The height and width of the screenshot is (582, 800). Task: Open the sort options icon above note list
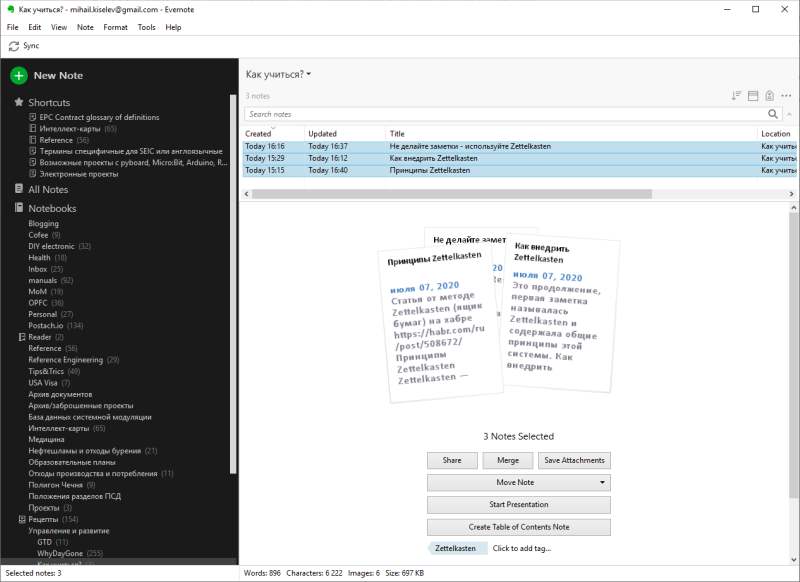[736, 95]
